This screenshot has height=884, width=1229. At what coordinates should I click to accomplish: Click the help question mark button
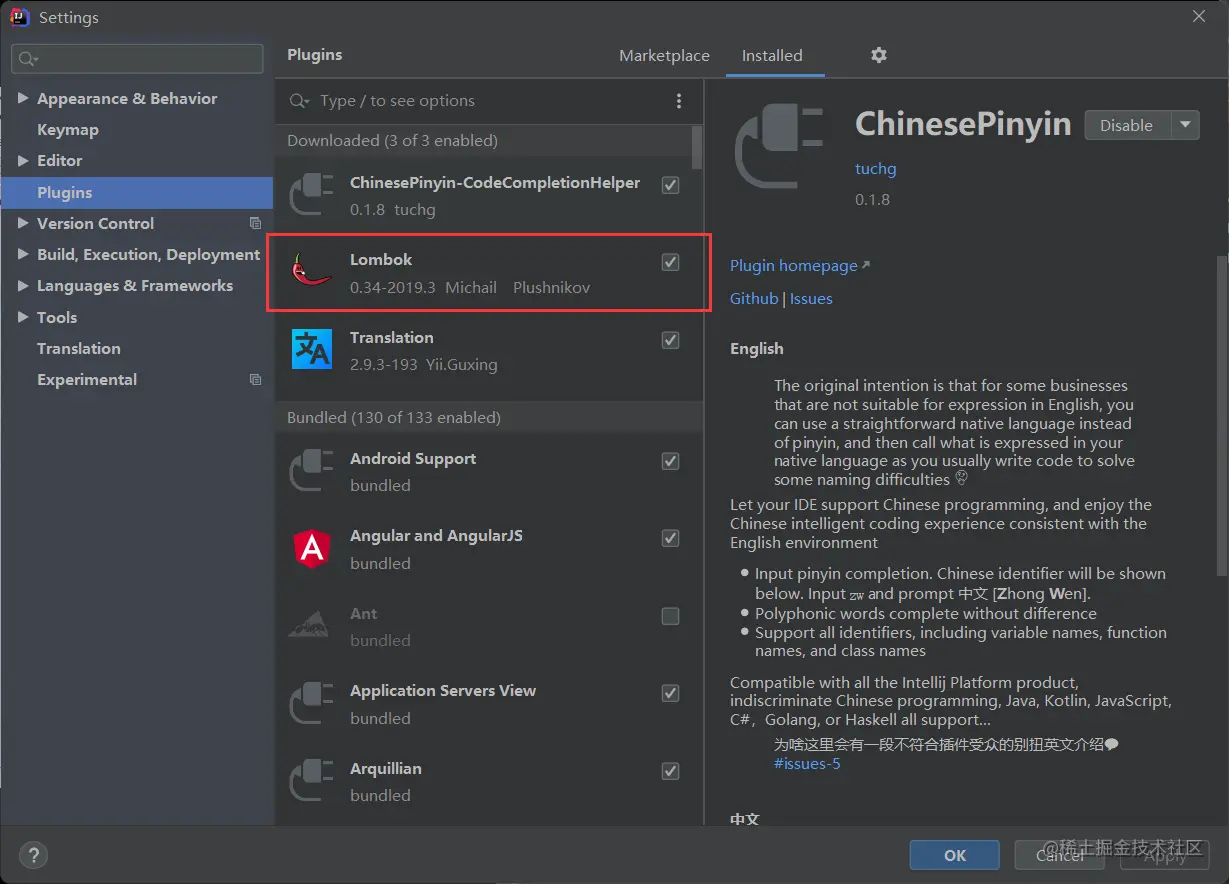(x=33, y=855)
